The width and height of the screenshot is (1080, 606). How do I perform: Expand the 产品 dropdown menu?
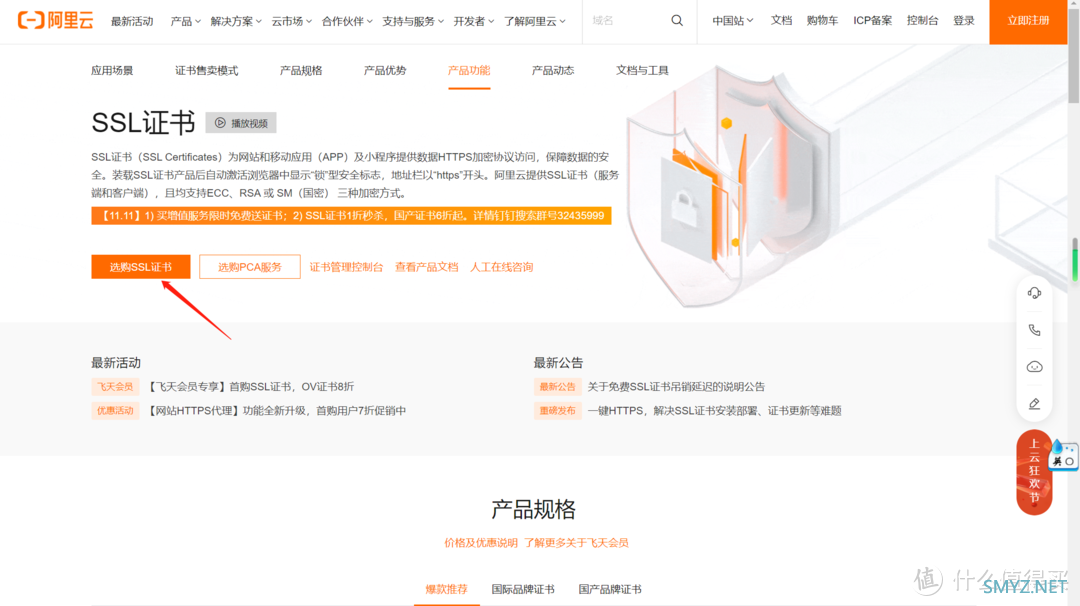coord(185,21)
